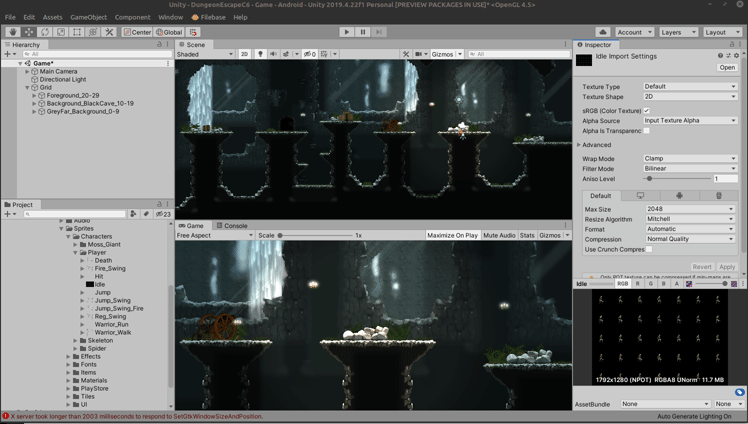This screenshot has width=748, height=424.
Task: Click the Step frame button
Action: (x=379, y=32)
